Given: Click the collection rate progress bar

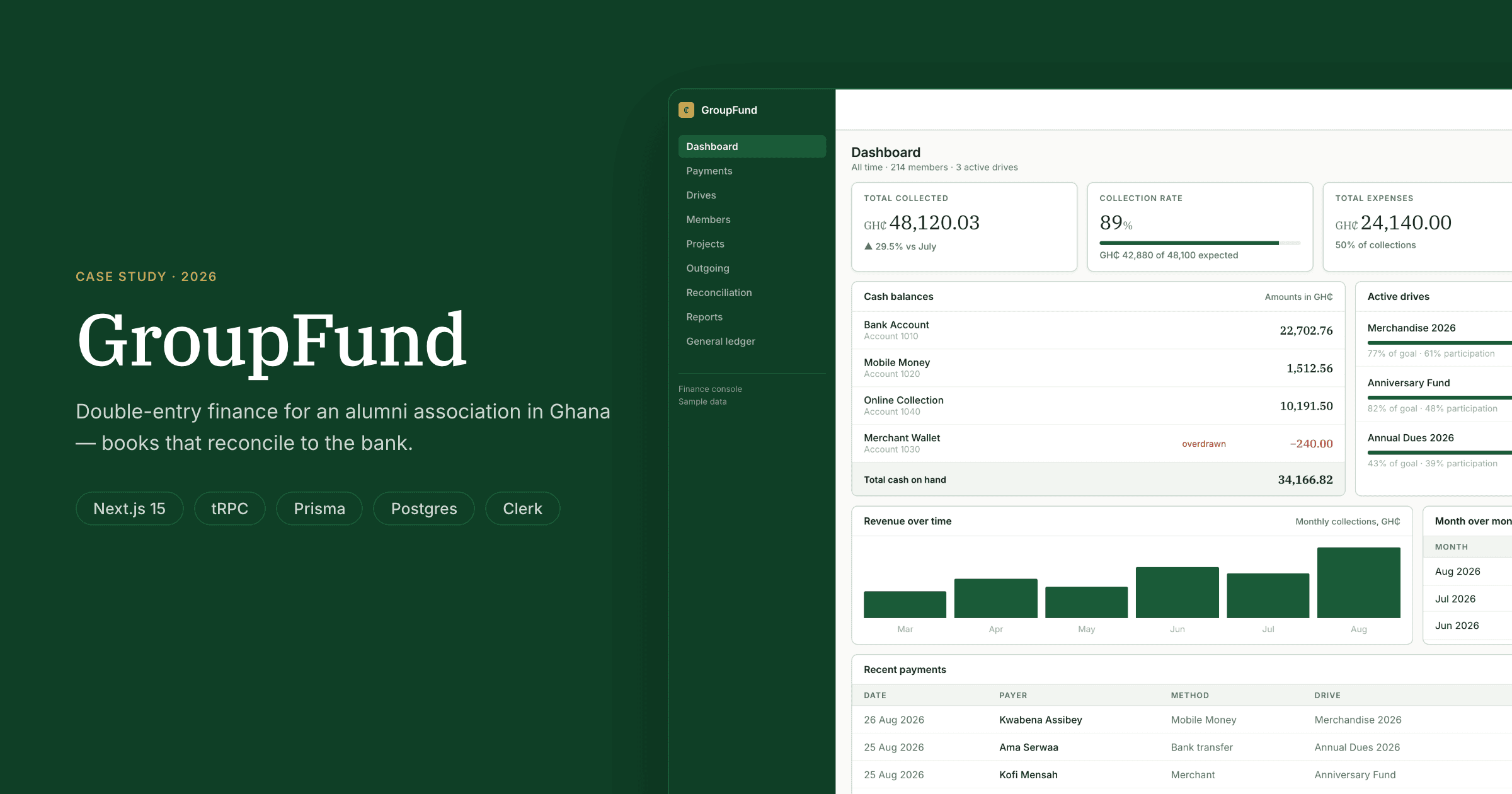Looking at the screenshot, I should [x=1200, y=243].
